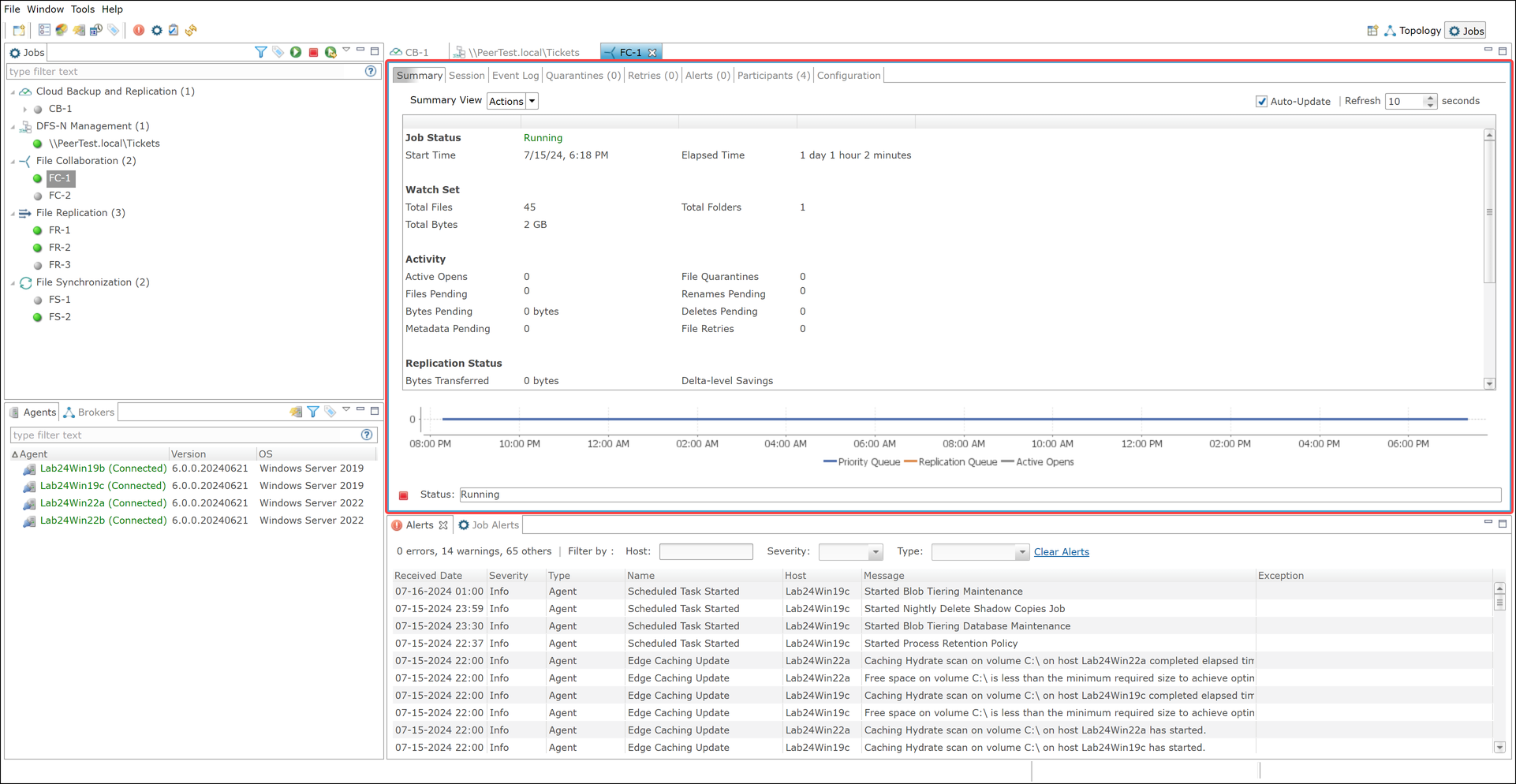Increase Refresh seconds with spinner up arrow
The width and height of the screenshot is (1516, 784).
[x=1430, y=97]
